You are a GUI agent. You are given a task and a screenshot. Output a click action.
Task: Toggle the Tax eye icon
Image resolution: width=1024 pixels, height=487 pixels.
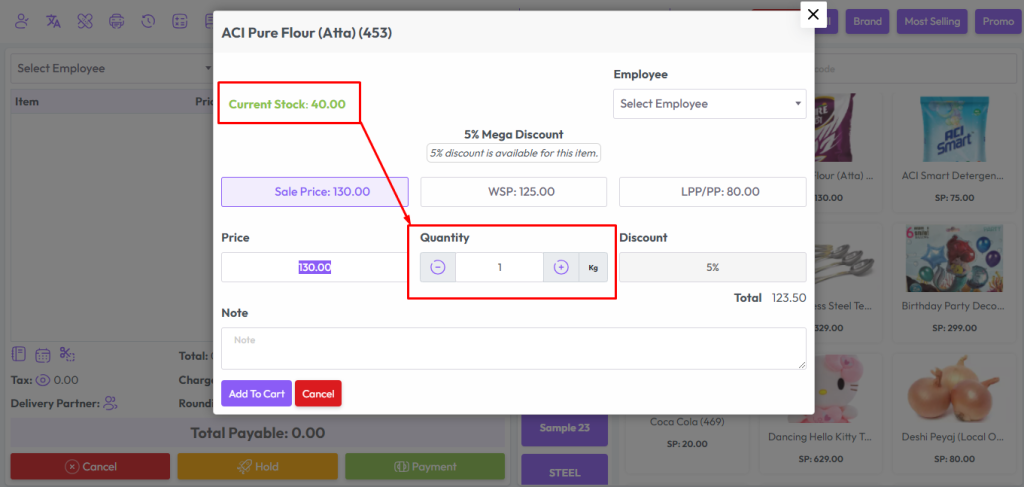tap(43, 380)
